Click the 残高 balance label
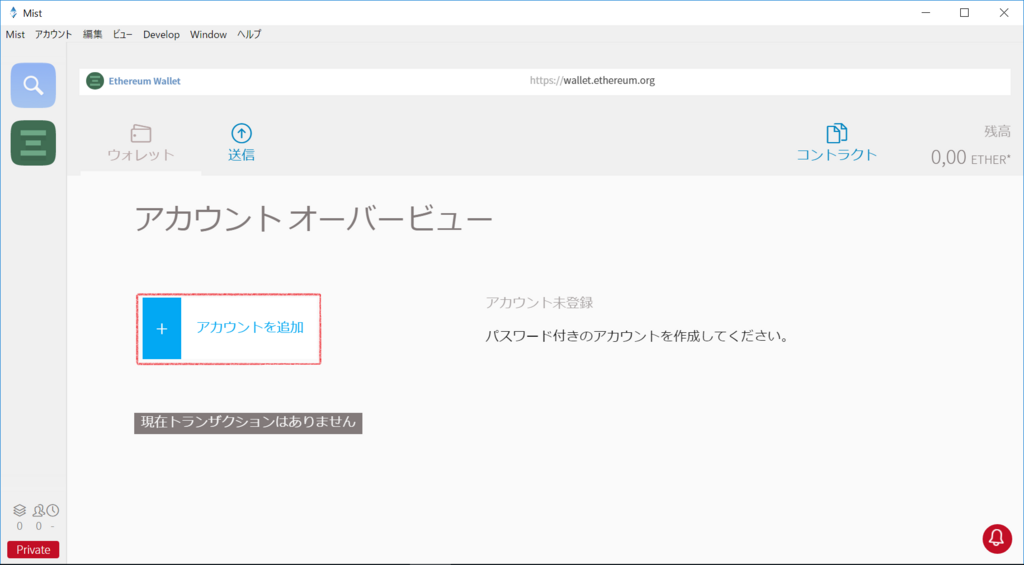The image size is (1024, 565). click(997, 131)
